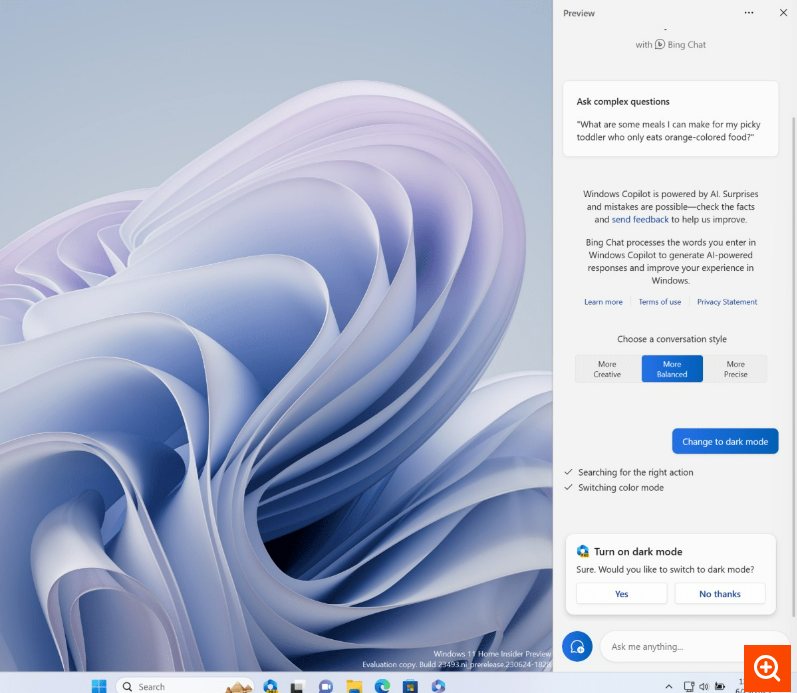This screenshot has height=693, width=797.
Task: Select More Precise conversation style
Action: pos(735,369)
